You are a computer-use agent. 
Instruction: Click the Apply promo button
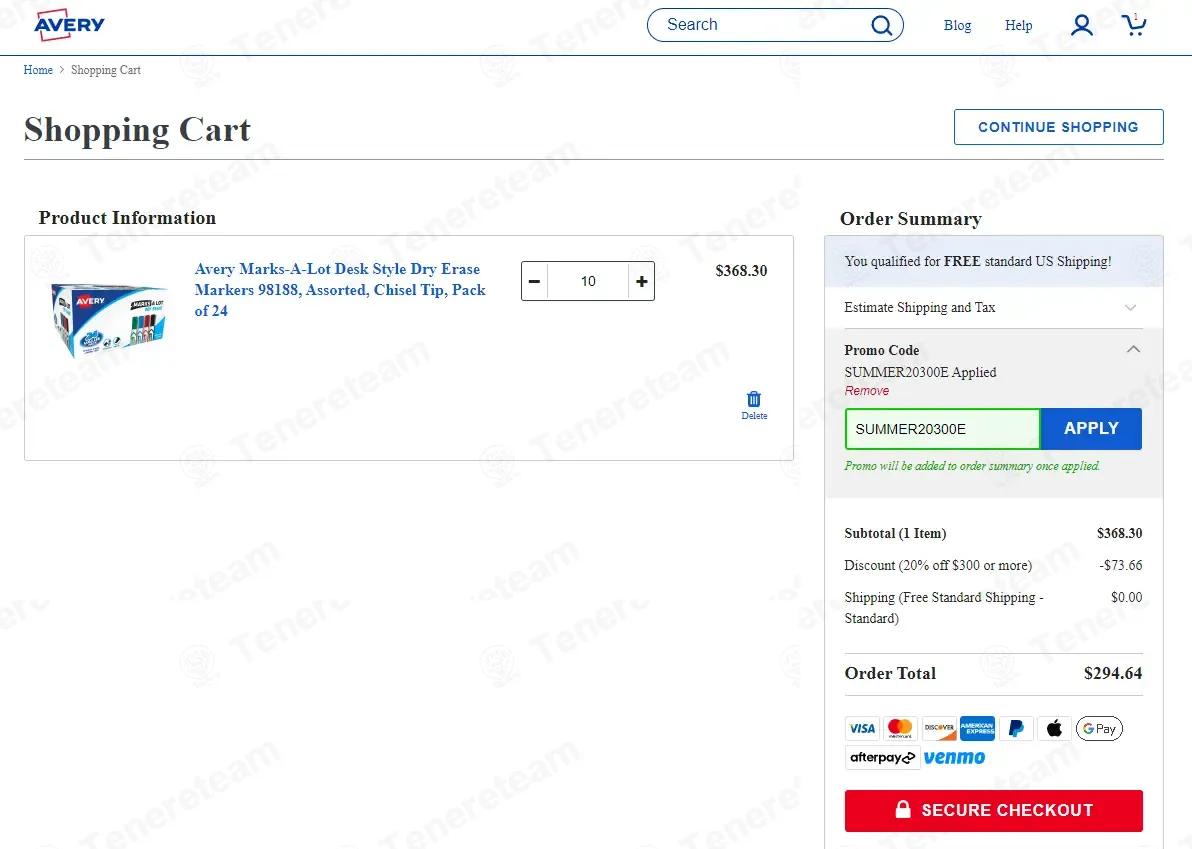(1091, 429)
